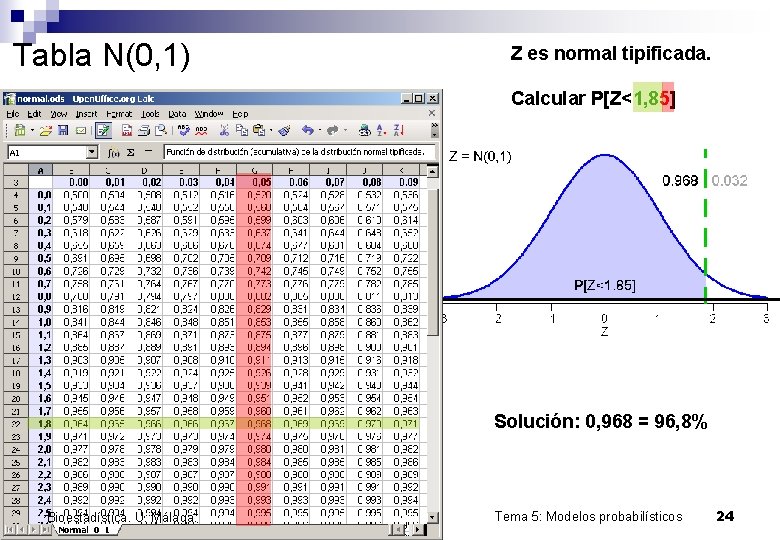Click the vertical scrollbar down arrow
780x540 pixels.
coord(433,518)
